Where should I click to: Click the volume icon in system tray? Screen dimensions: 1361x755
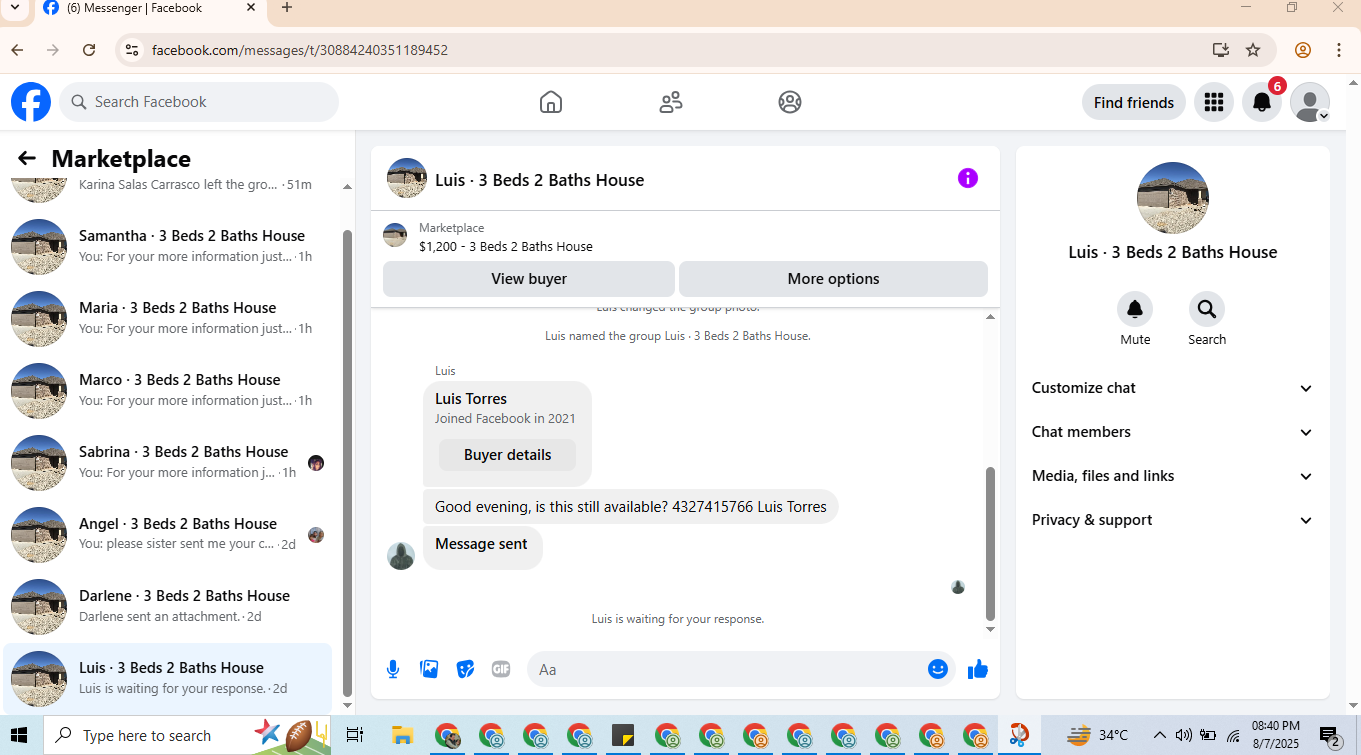(x=1183, y=736)
